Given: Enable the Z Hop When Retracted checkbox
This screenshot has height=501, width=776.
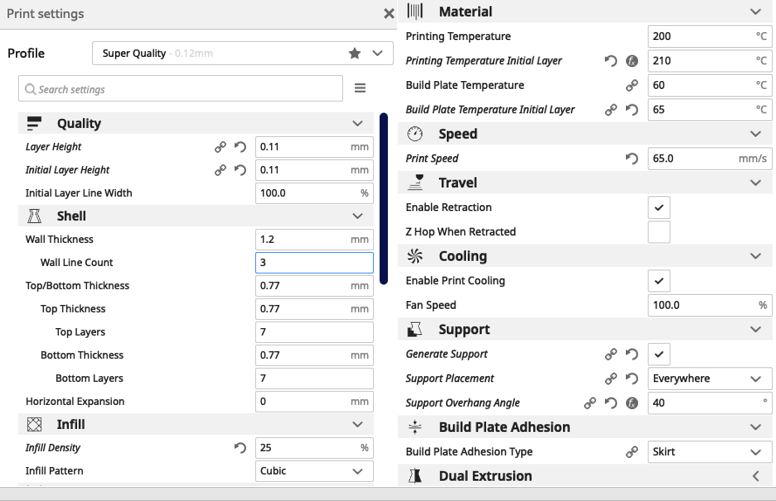Looking at the screenshot, I should click(x=659, y=232).
